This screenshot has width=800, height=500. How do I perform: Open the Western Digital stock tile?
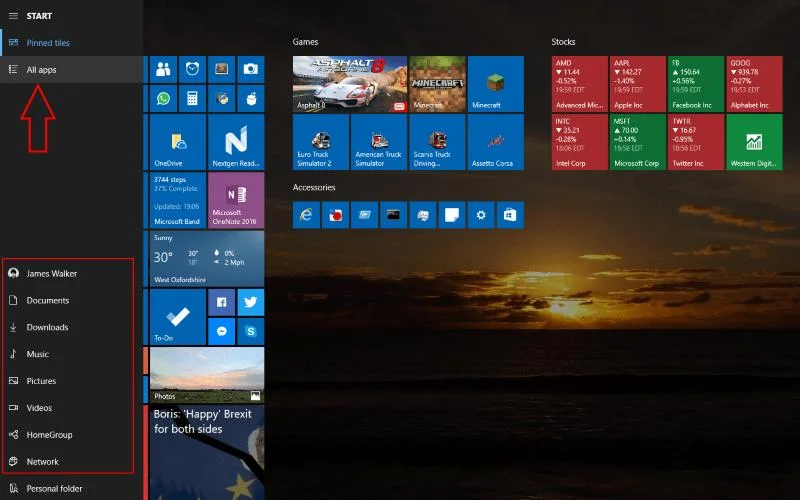point(754,142)
